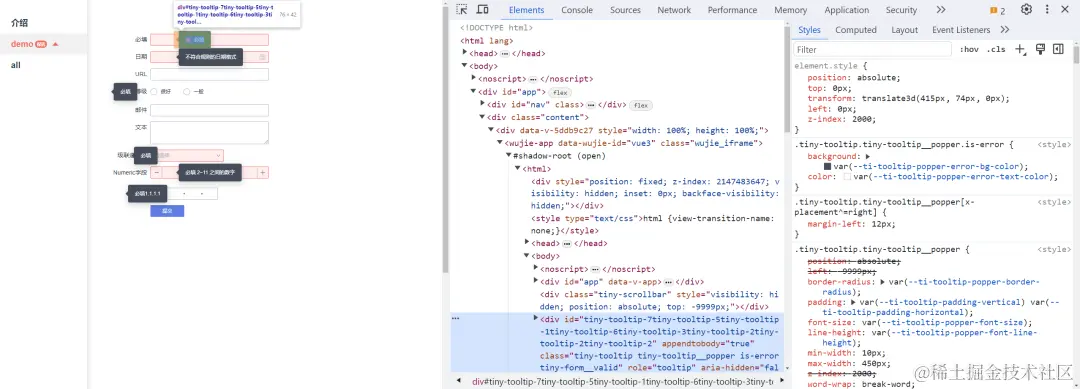
Task: Switch to the Layout tab
Action: (x=904, y=30)
